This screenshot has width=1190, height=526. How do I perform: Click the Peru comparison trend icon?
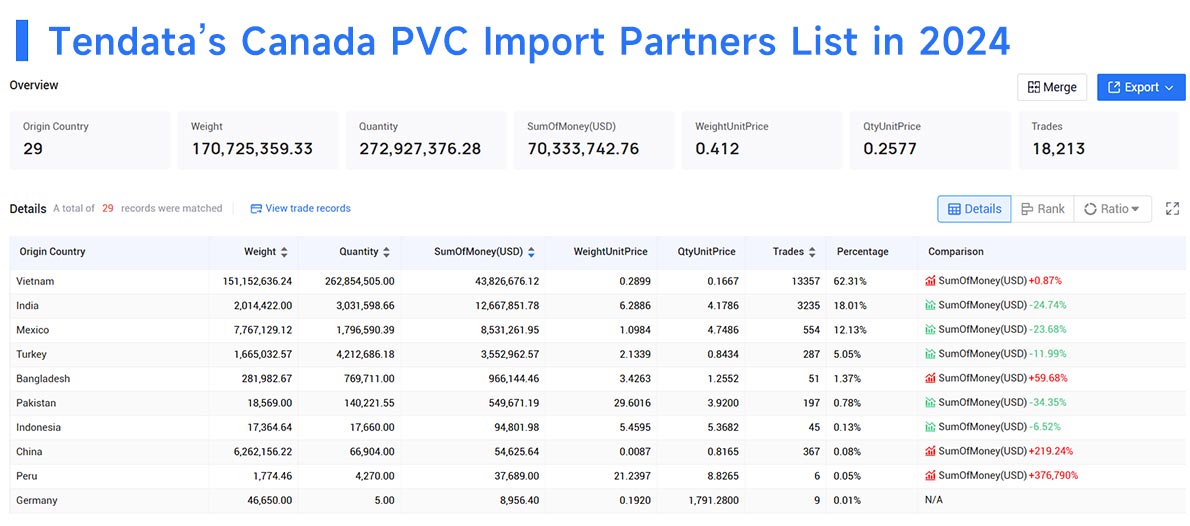(x=930, y=475)
